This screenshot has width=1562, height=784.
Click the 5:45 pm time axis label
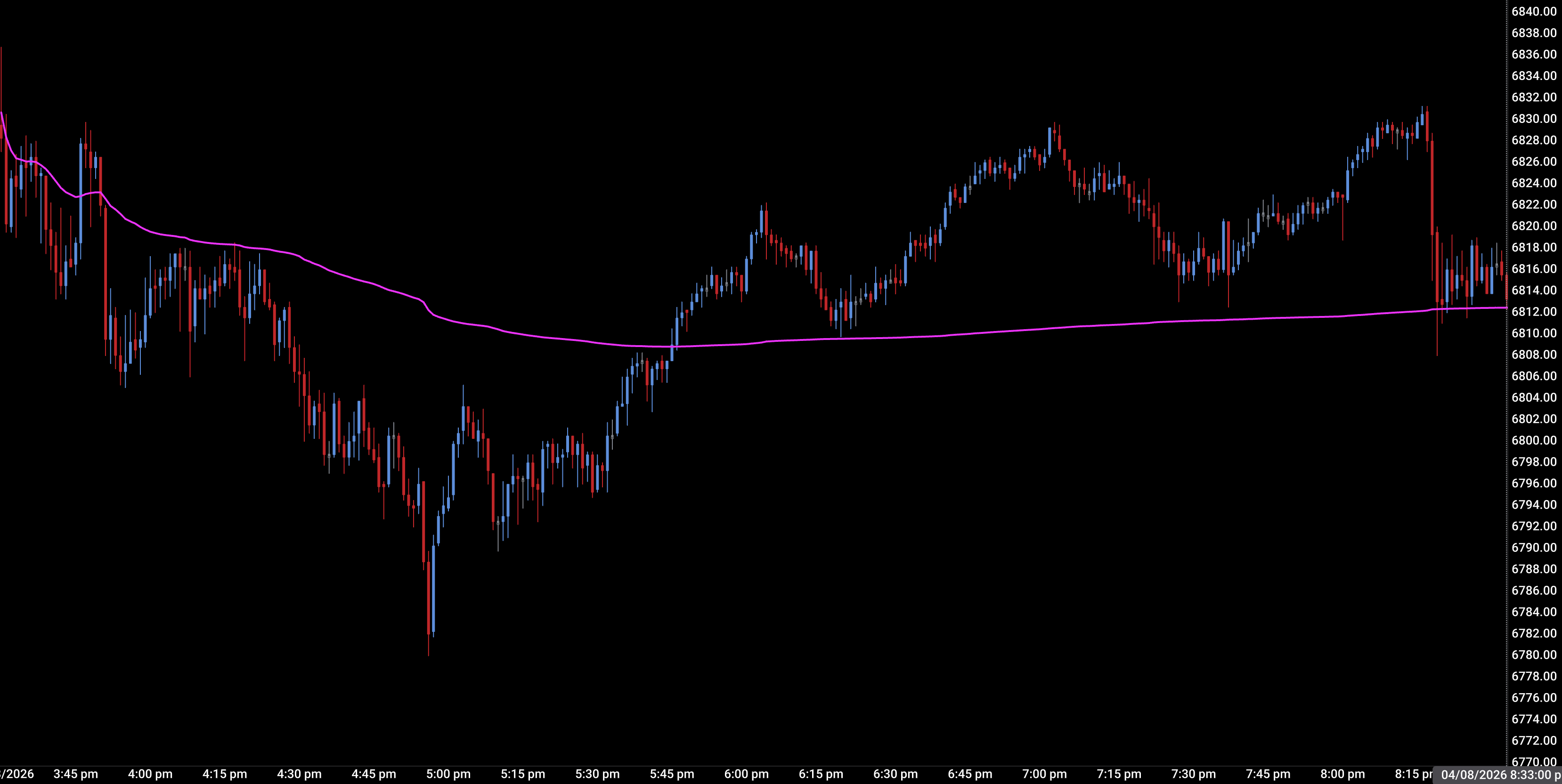(673, 774)
